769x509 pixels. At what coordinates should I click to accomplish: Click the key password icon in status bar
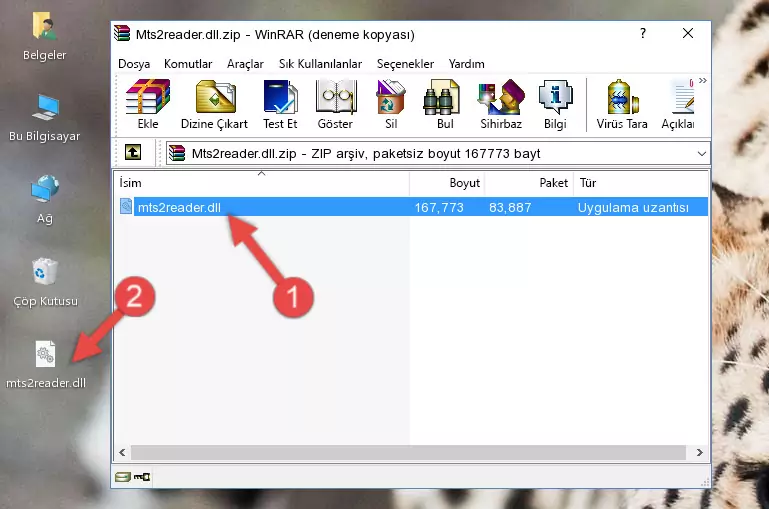pyautogui.click(x=142, y=476)
